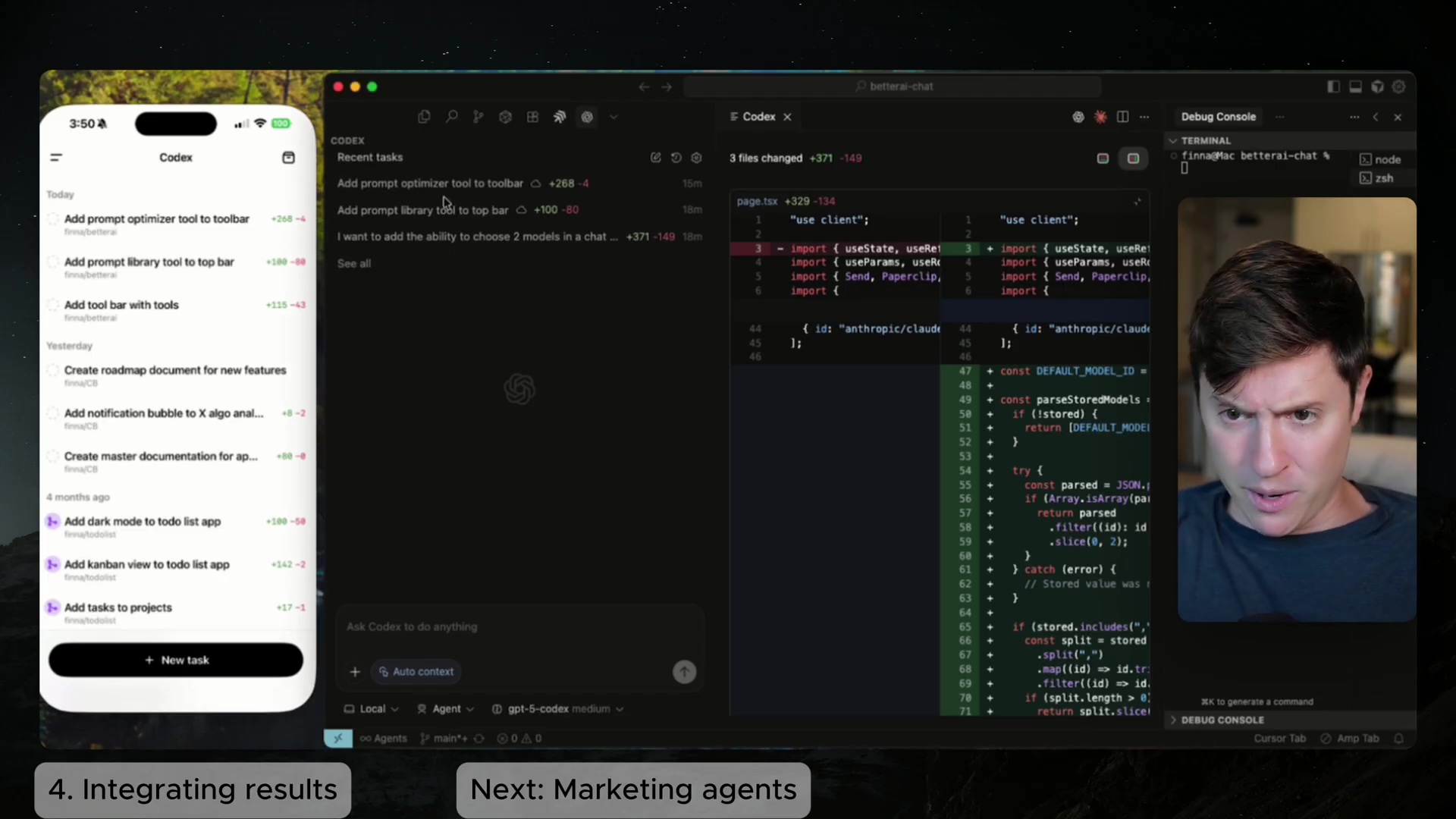1456x819 pixels.
Task: Tap New task button on phone
Action: (176, 661)
